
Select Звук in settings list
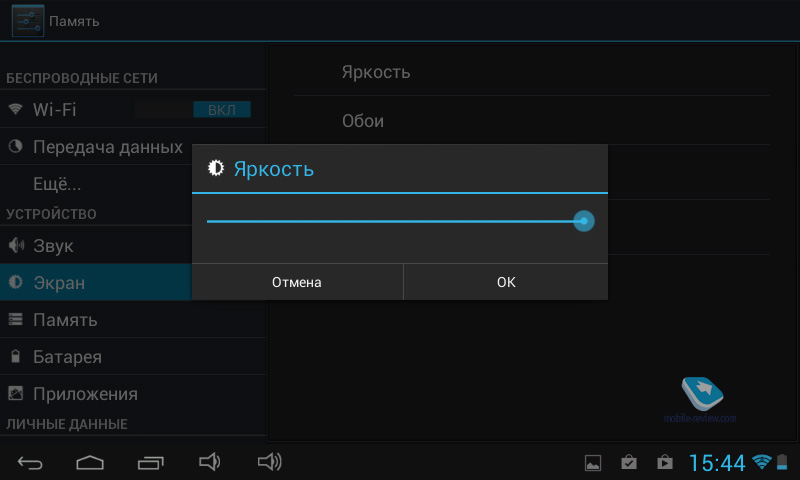(x=96, y=246)
